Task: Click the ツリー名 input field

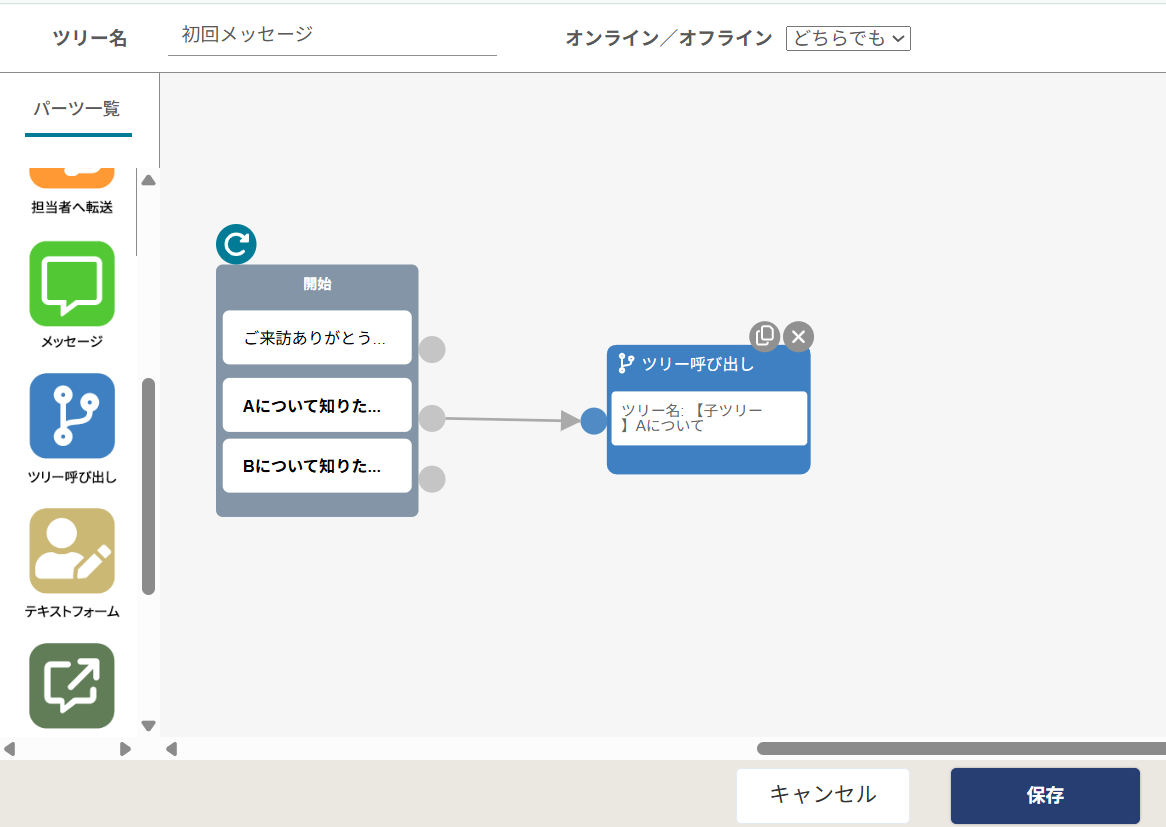Action: tap(332, 35)
